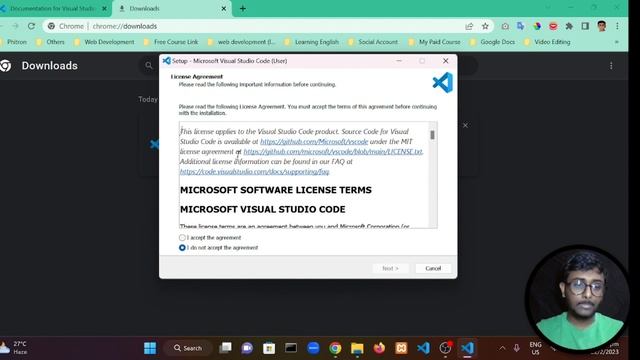Open Google Chrome from taskbar
Image resolution: width=640 pixels, height=360 pixels.
pyautogui.click(x=335, y=348)
